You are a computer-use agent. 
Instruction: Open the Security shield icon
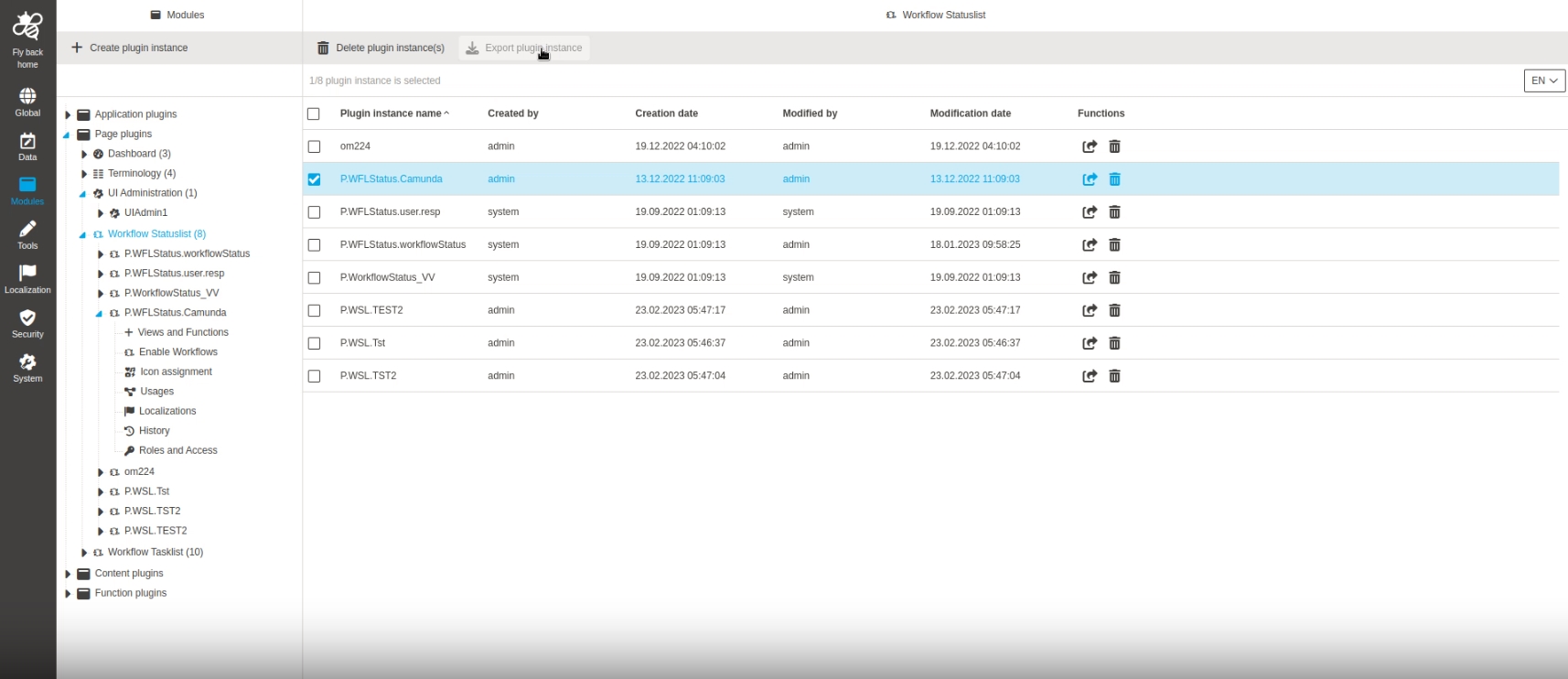27,323
